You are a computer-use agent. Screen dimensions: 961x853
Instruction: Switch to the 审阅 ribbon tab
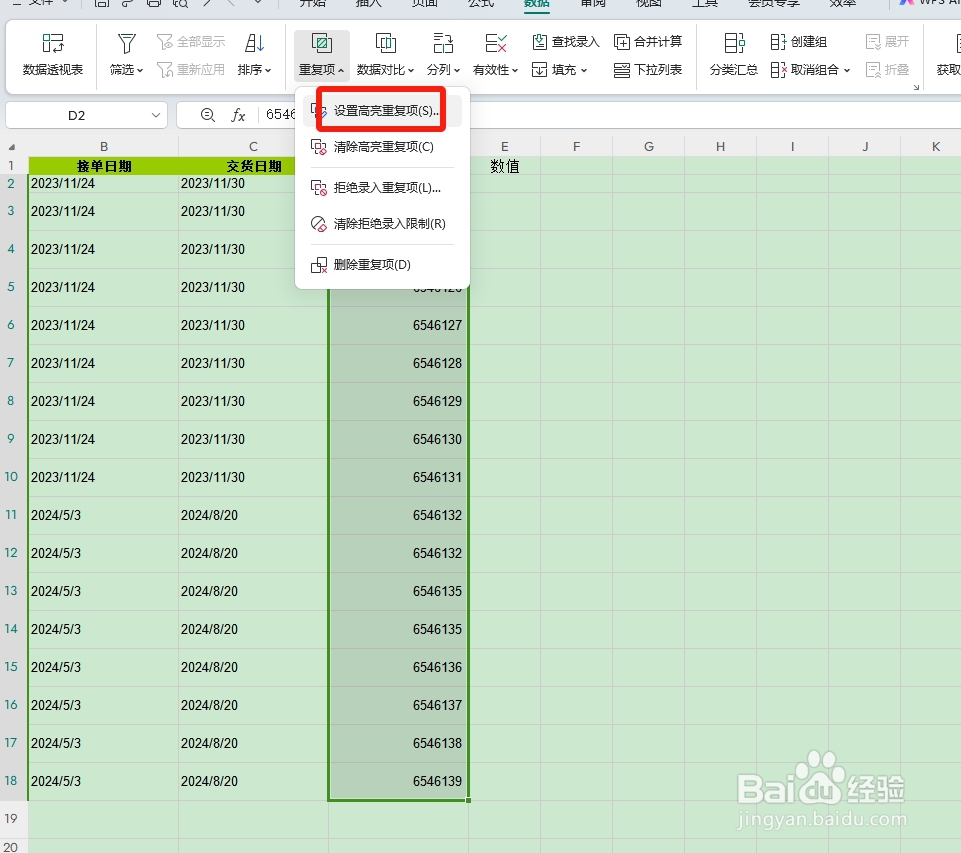(591, 4)
